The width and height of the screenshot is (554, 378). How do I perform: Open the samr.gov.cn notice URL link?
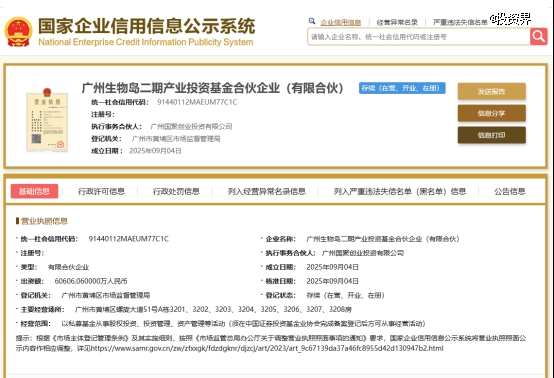coord(267,348)
